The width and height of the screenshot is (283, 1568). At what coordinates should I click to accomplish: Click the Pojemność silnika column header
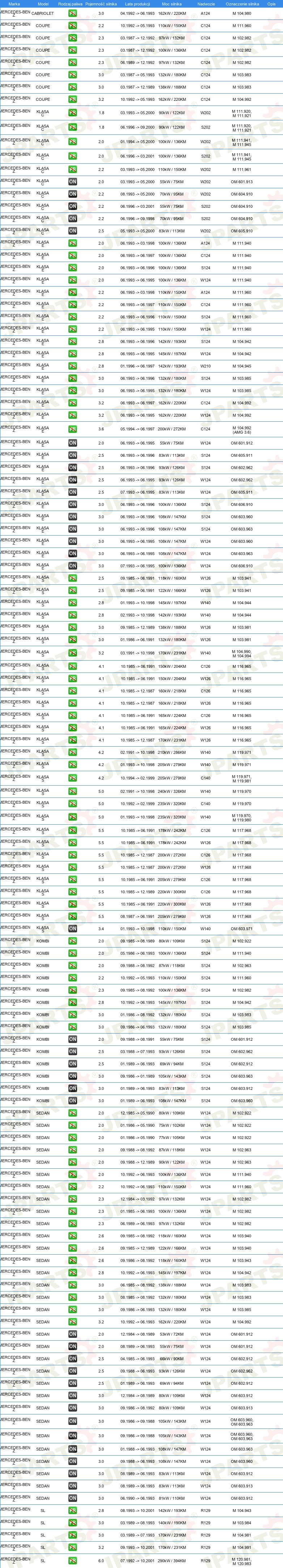tap(101, 4)
